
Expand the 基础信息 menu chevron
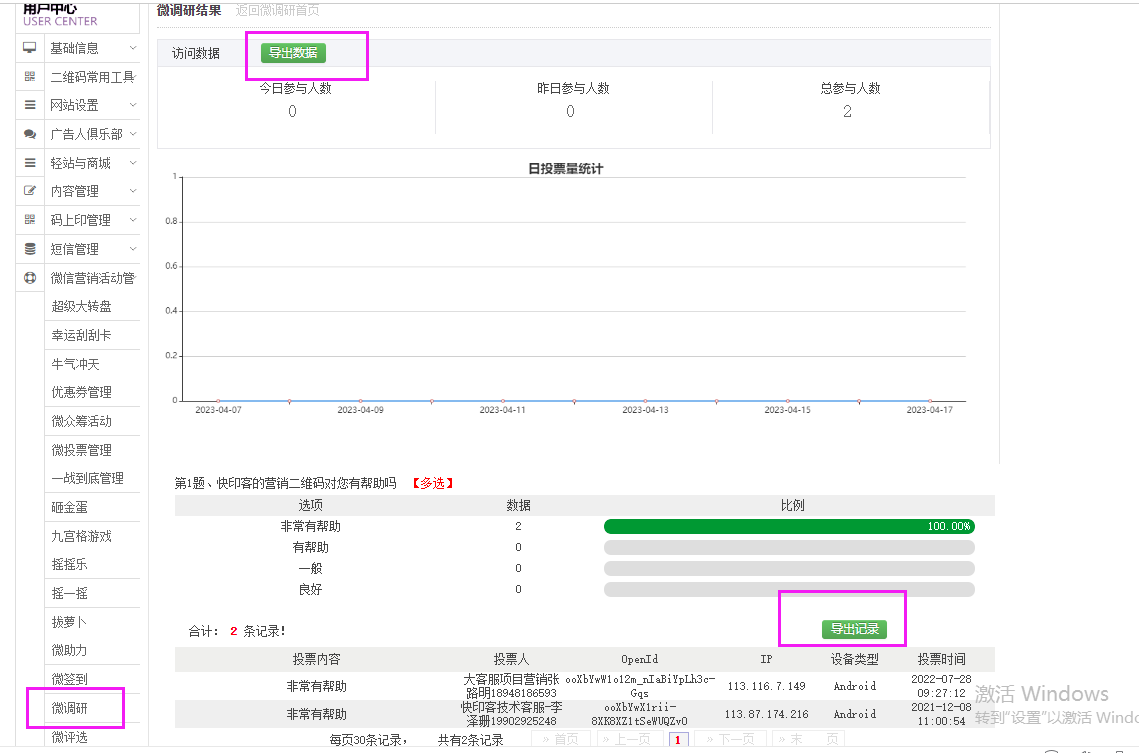[133, 48]
